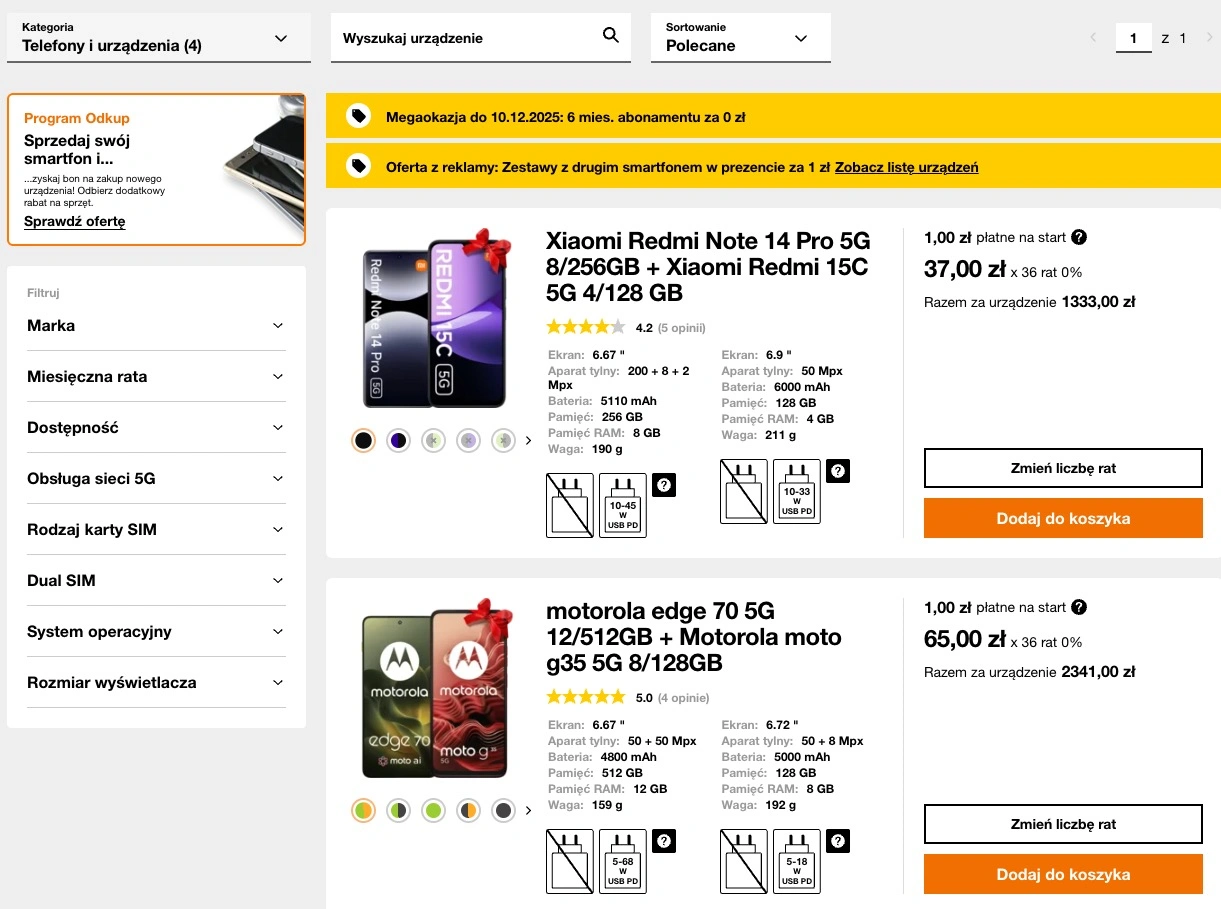Click help icon next to Xiaomi start price
The height and width of the screenshot is (909, 1221).
click(1079, 237)
